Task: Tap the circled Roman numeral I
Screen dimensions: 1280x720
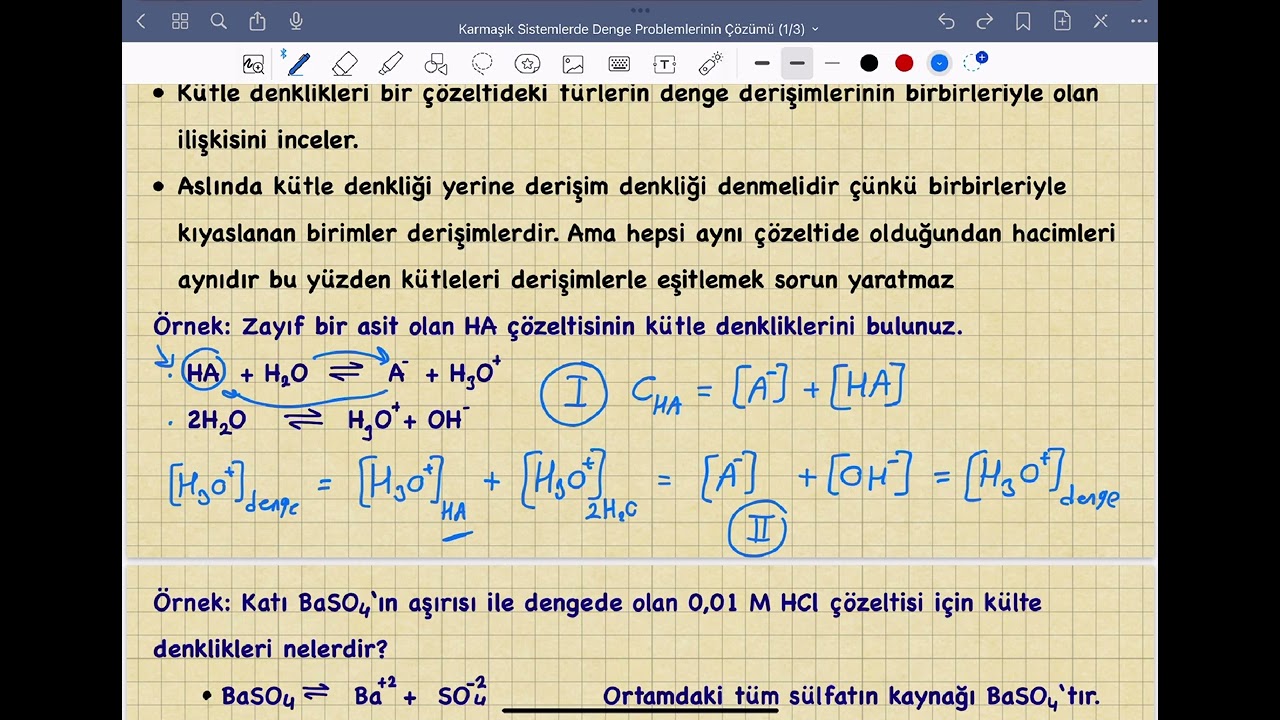Action: point(574,393)
